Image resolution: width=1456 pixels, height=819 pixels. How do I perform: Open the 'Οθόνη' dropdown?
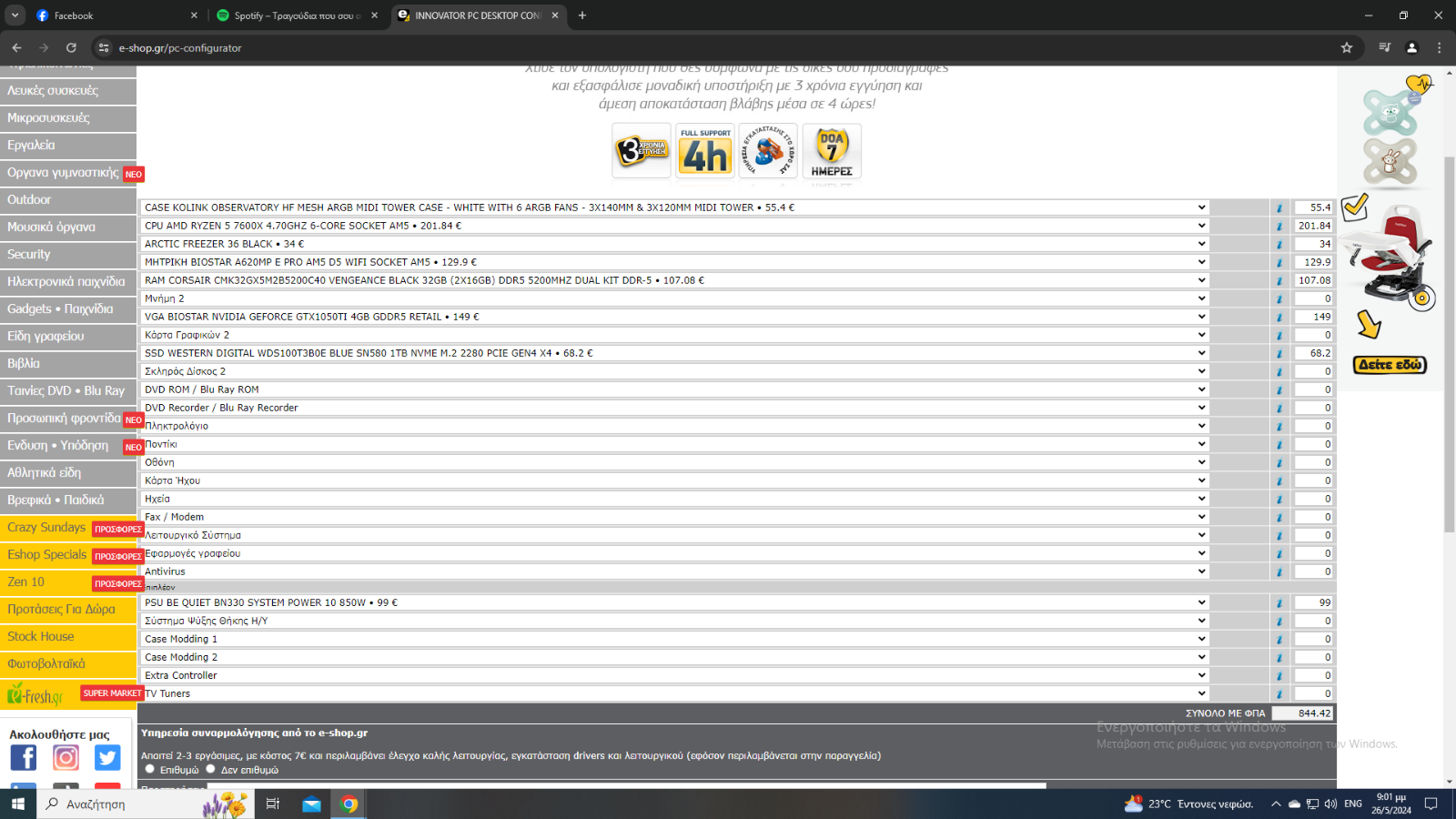coord(675,462)
